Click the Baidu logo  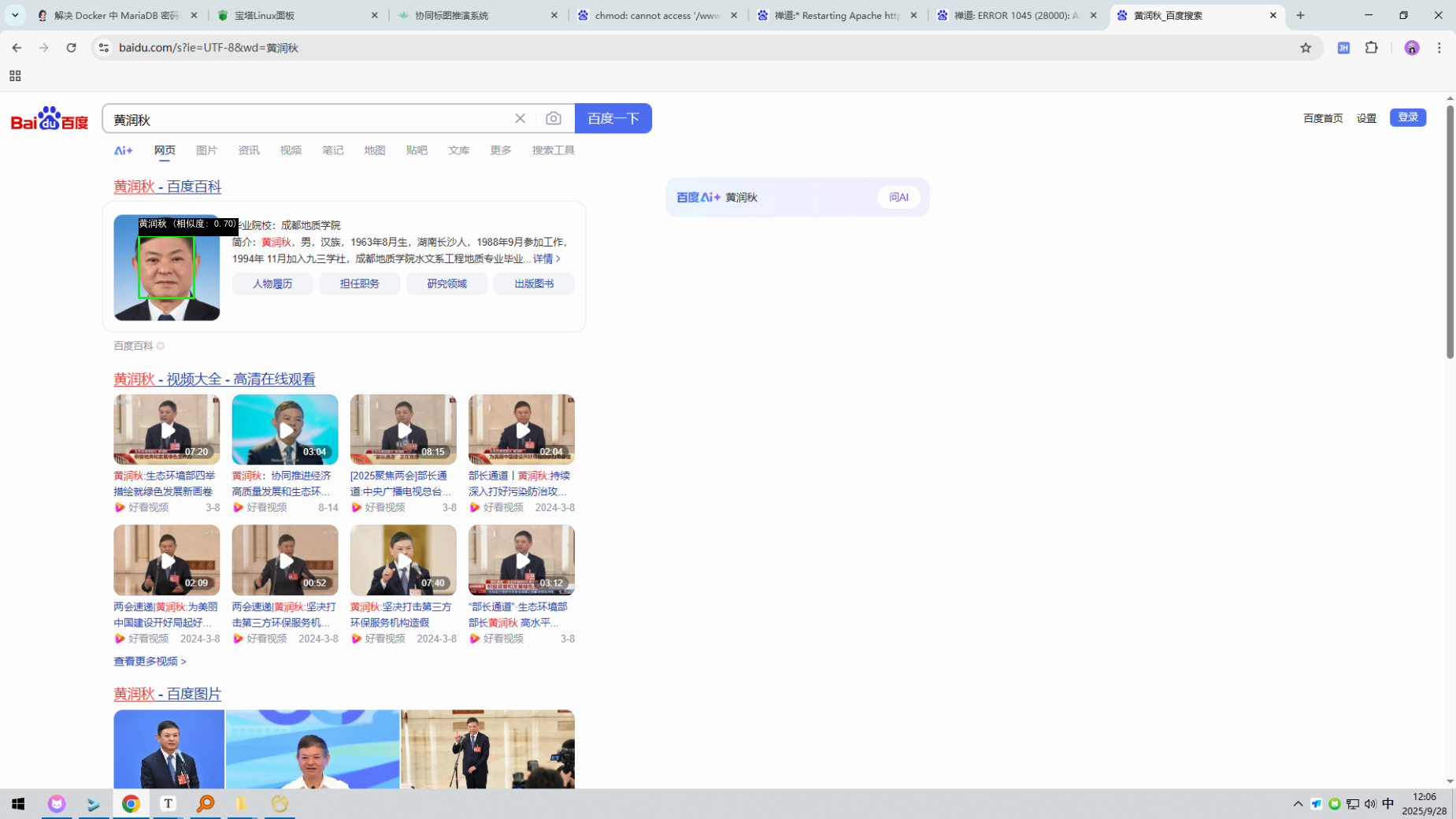click(x=50, y=119)
